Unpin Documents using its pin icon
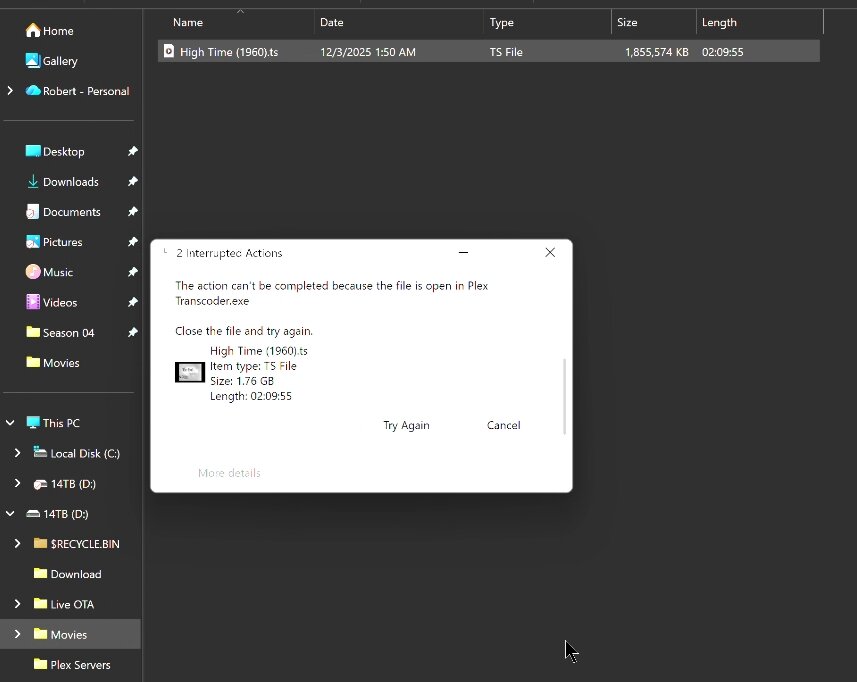 [132, 211]
